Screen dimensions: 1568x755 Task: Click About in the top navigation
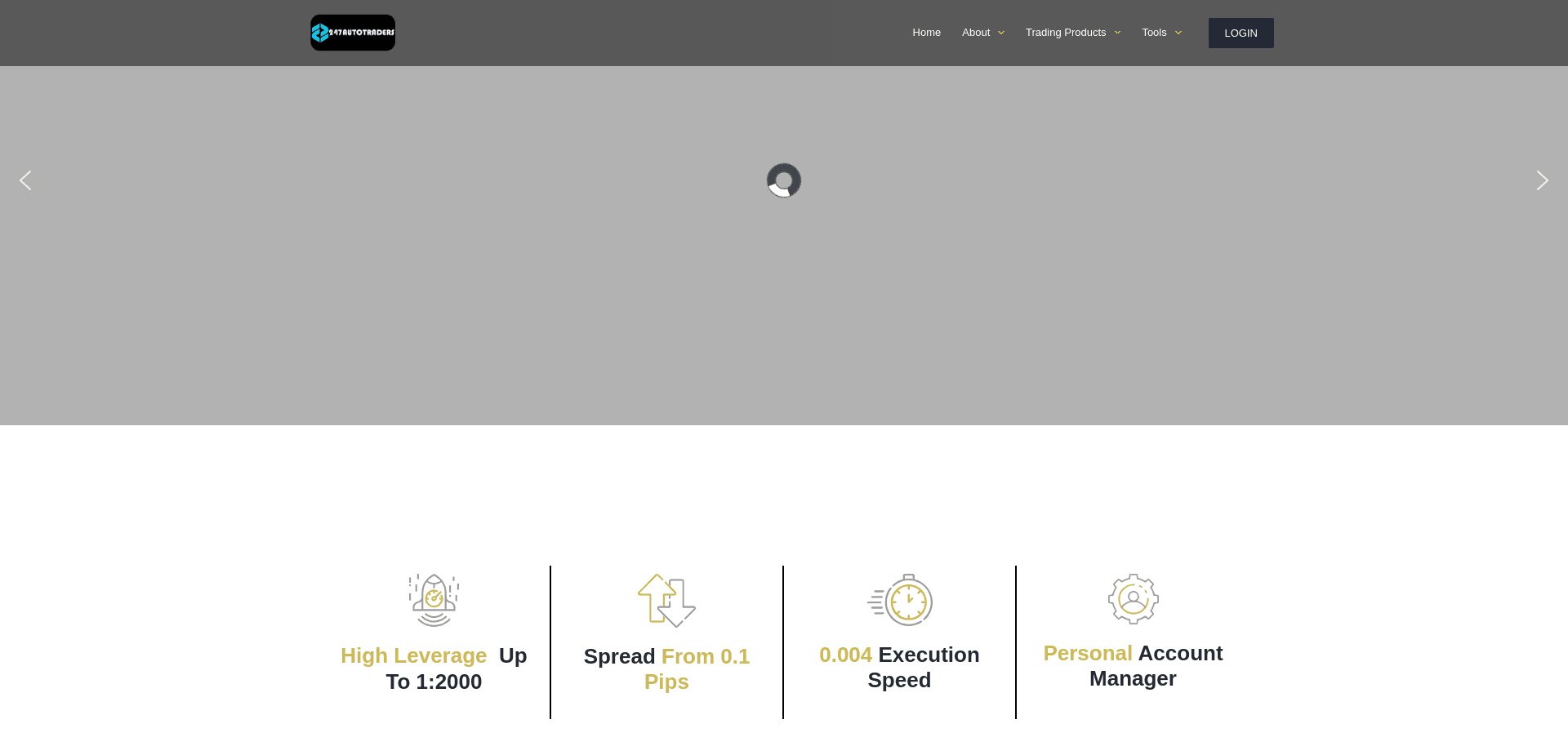(976, 32)
